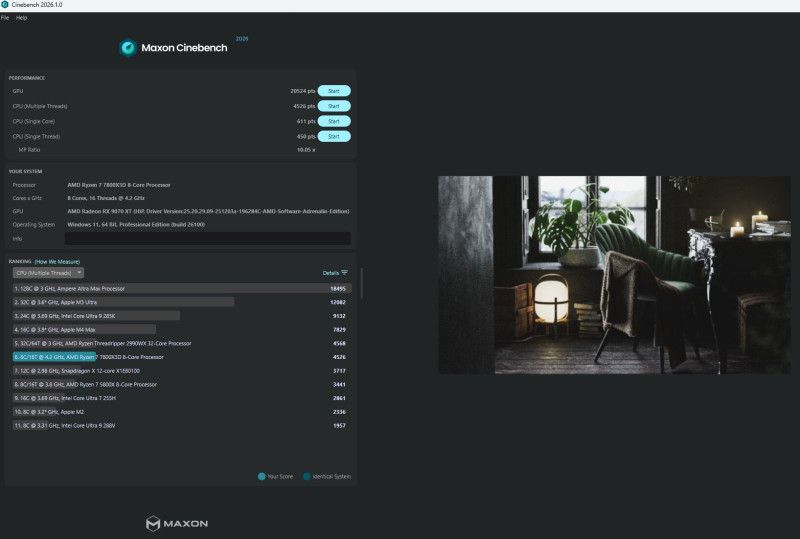This screenshot has width=800, height=539.
Task: Click the Maxon Cinebench logo icon
Action: (x=128, y=48)
